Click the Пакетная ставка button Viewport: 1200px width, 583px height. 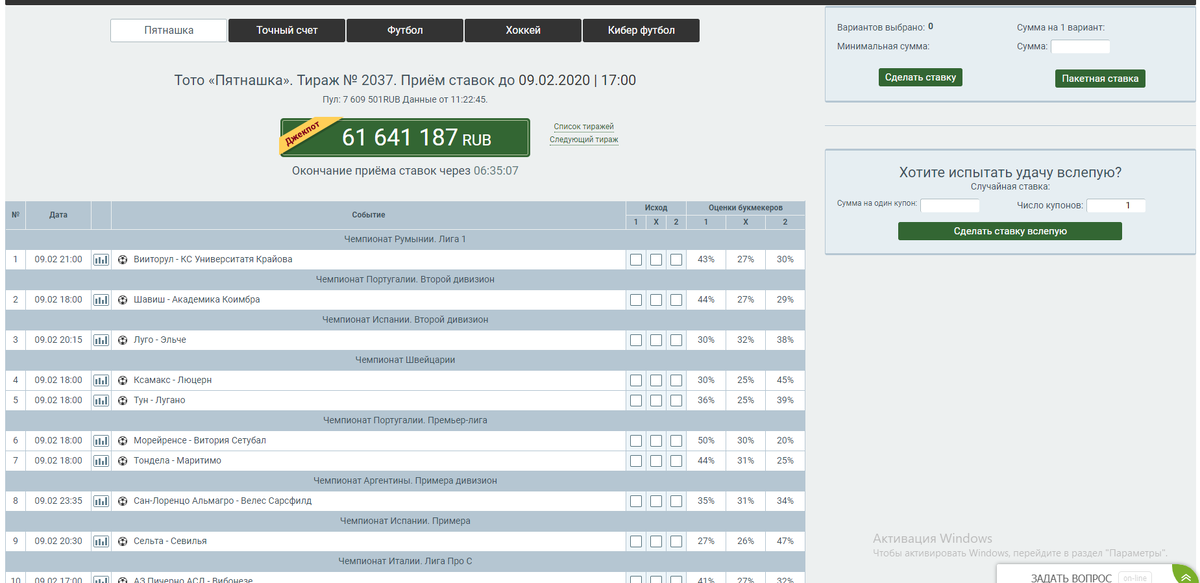point(1100,78)
